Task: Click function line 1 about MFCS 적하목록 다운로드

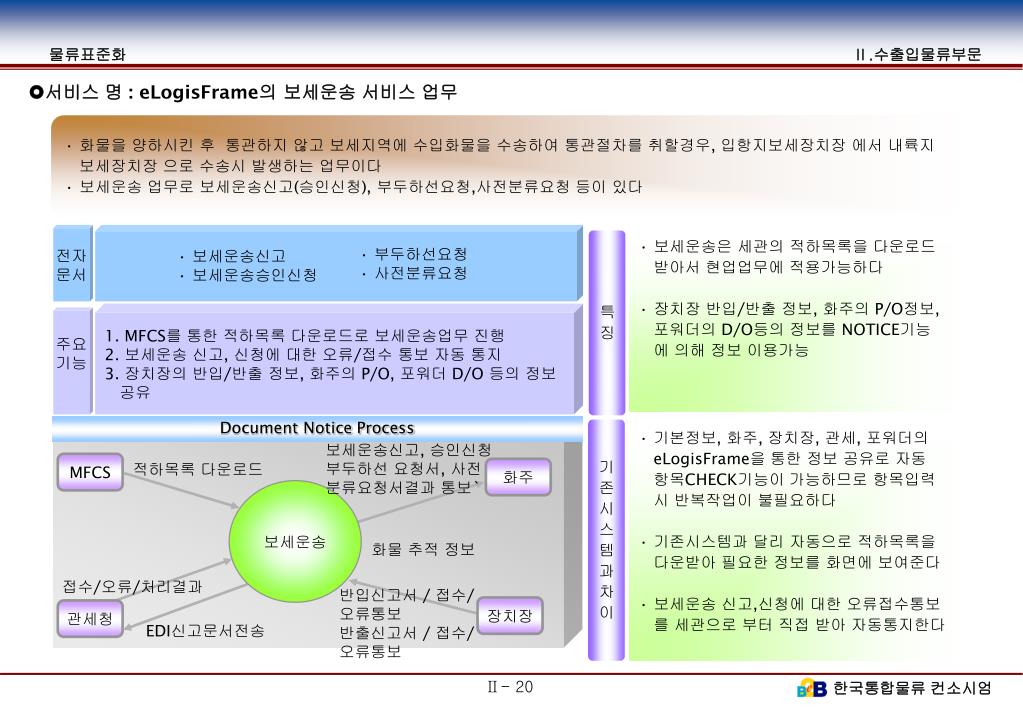Action: tap(305, 335)
